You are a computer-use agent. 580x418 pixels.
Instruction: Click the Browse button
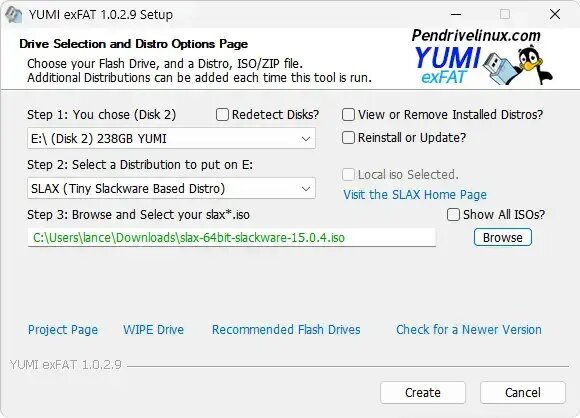[503, 237]
